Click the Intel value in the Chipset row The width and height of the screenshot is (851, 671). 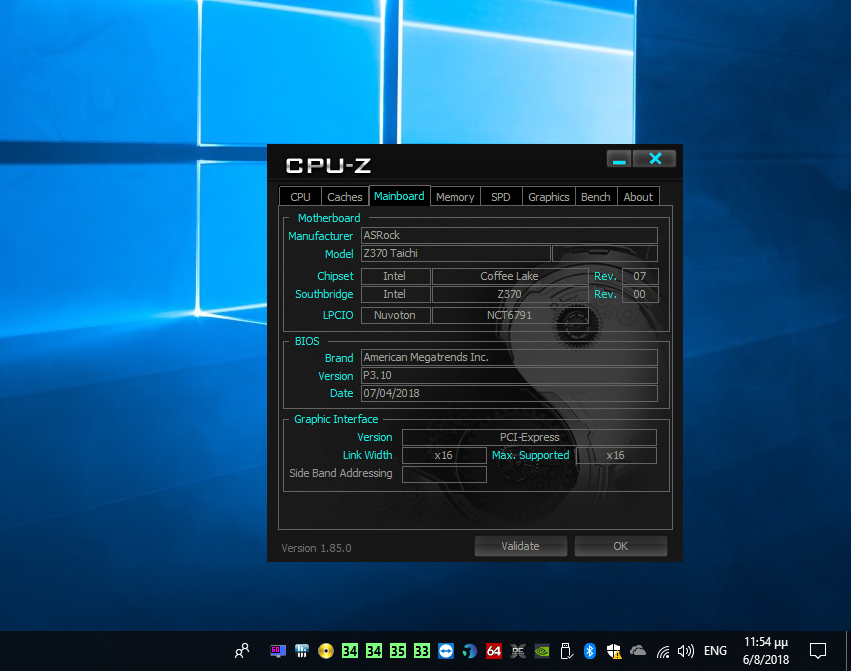pos(395,276)
